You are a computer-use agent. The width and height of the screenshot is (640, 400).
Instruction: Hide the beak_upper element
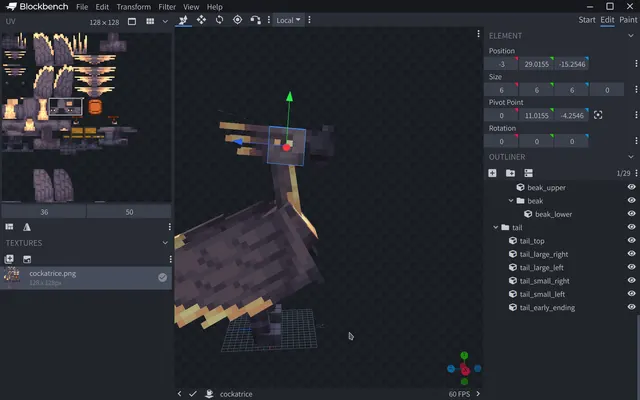pyautogui.click(x=631, y=187)
